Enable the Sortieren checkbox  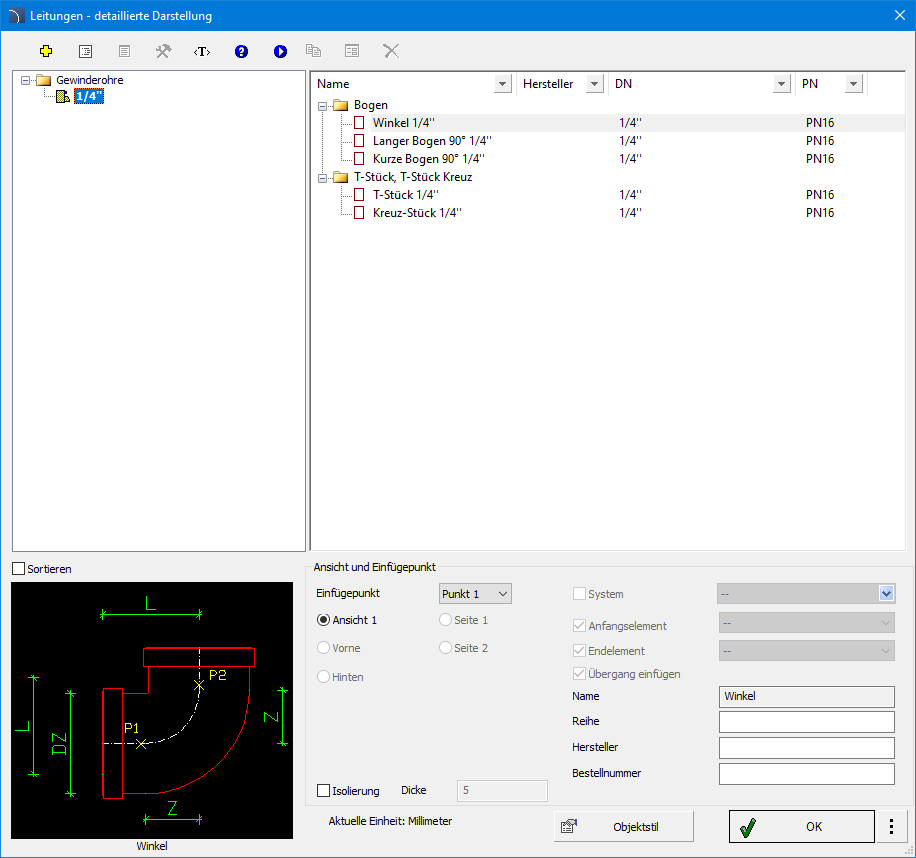click(19, 569)
